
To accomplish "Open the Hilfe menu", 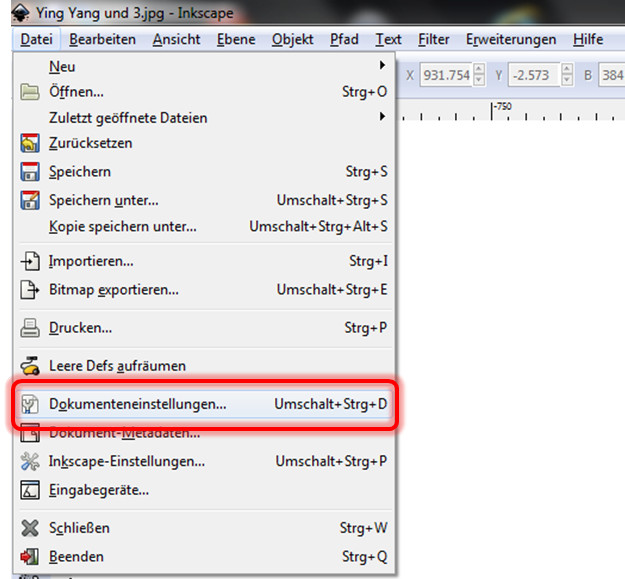I will coord(588,39).
